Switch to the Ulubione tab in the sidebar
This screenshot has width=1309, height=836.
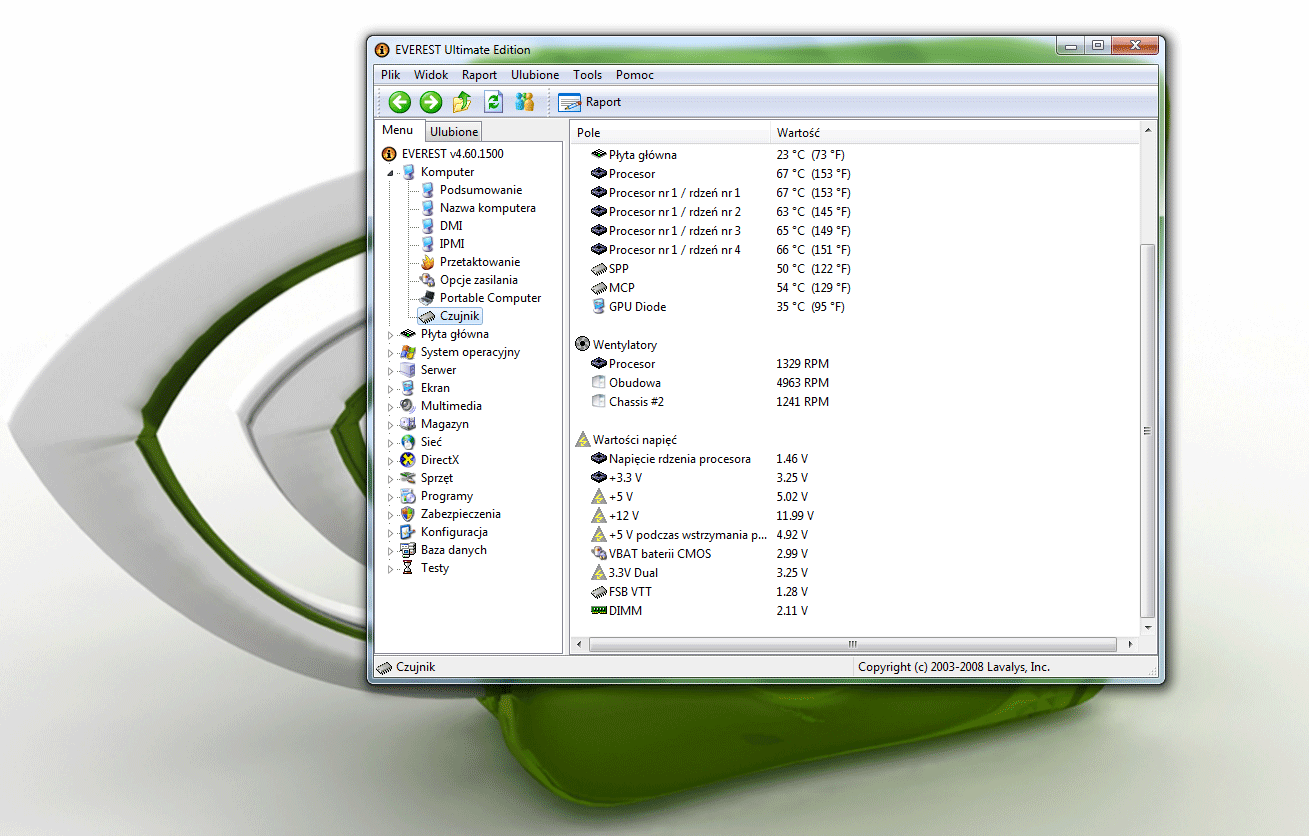pos(454,132)
